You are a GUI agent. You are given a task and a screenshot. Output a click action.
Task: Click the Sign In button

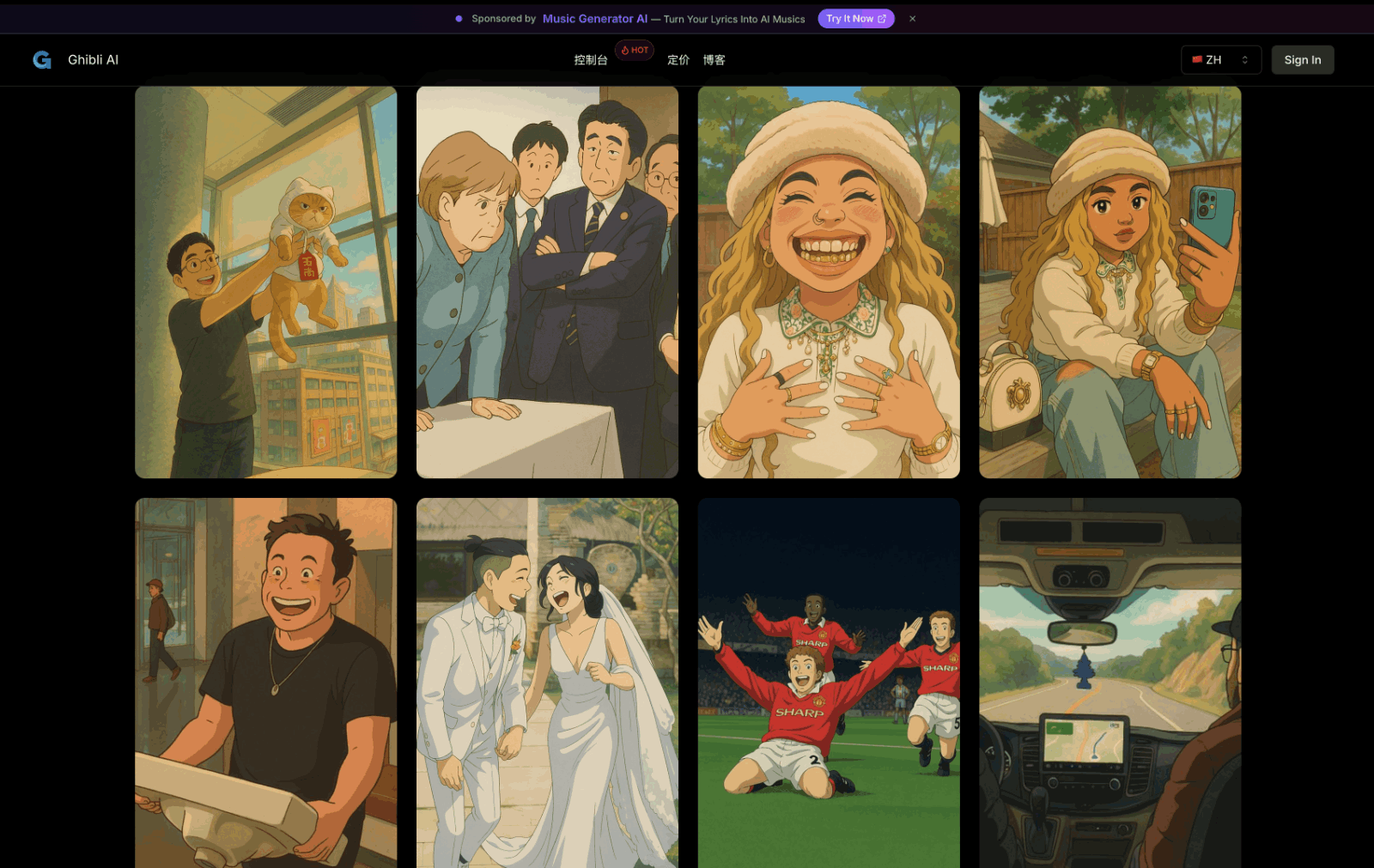(x=1303, y=60)
